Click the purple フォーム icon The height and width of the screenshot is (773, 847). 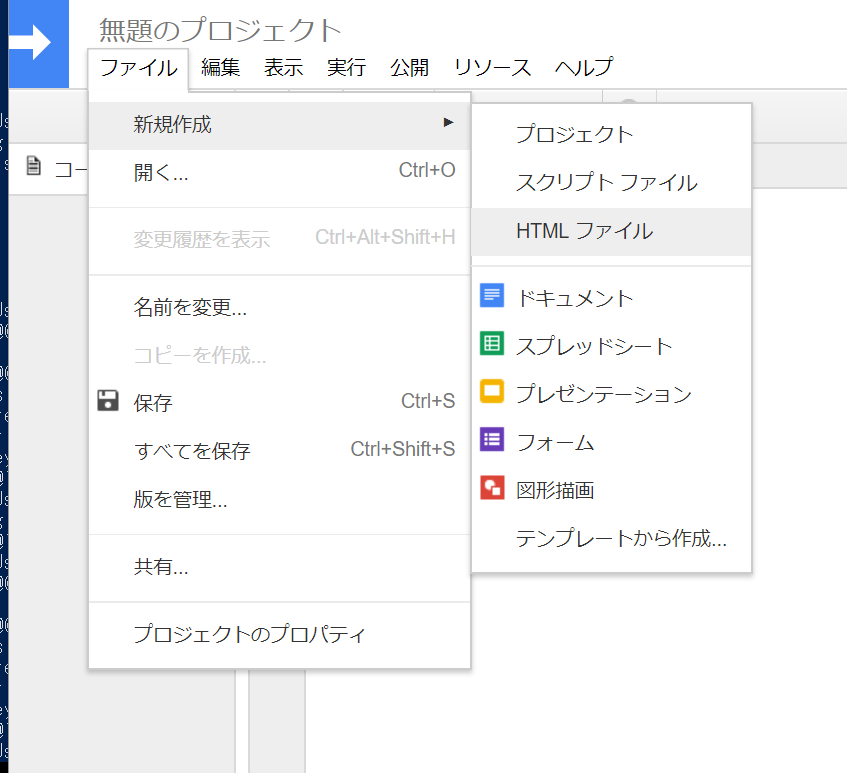tap(492, 439)
